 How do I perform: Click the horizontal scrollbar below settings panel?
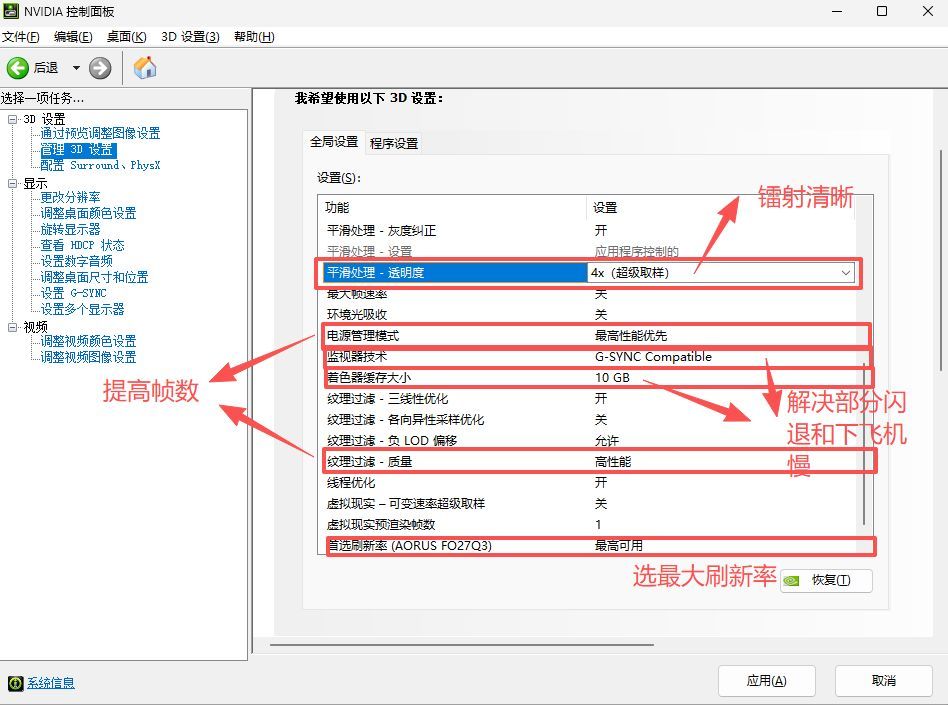click(462, 645)
